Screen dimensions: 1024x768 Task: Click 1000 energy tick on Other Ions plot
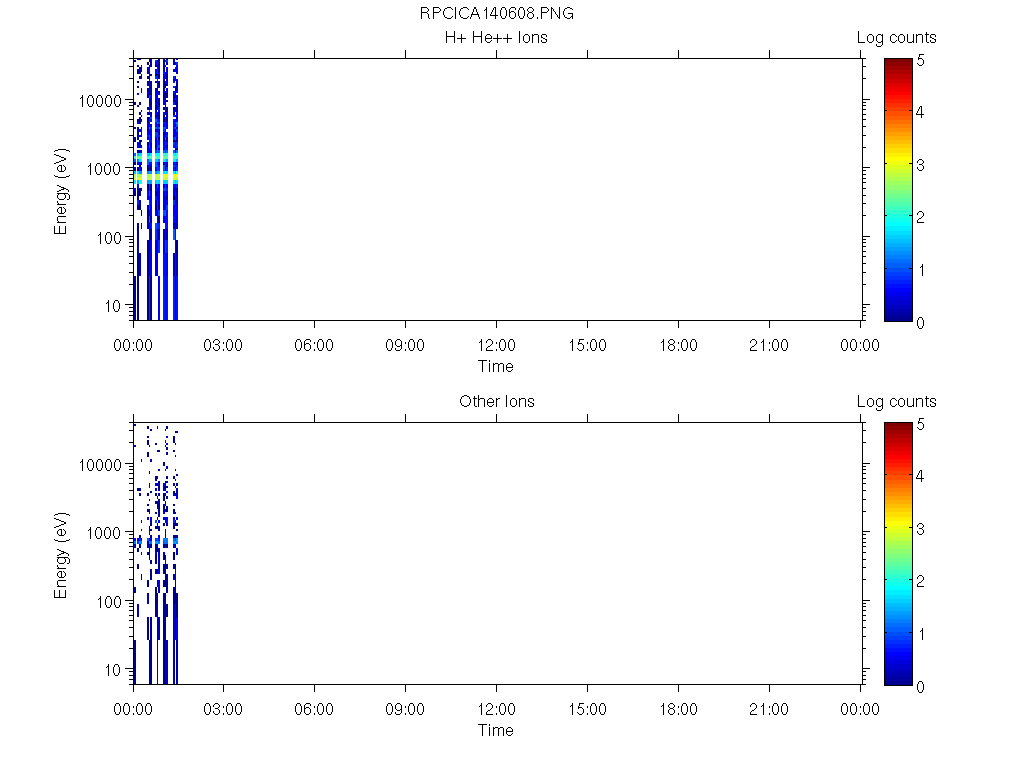pyautogui.click(x=104, y=533)
